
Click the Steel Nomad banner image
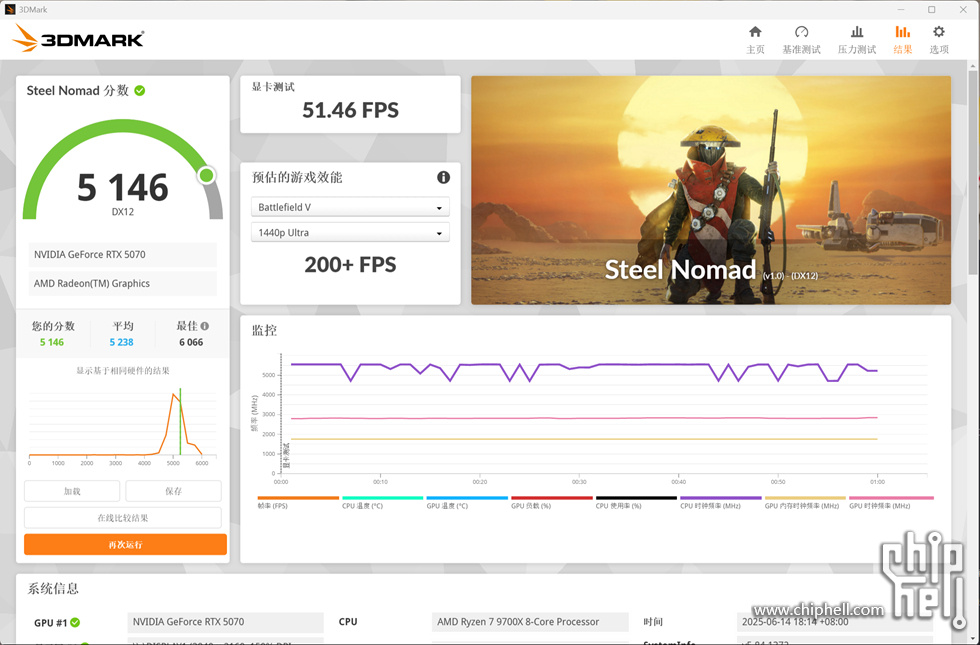point(711,190)
